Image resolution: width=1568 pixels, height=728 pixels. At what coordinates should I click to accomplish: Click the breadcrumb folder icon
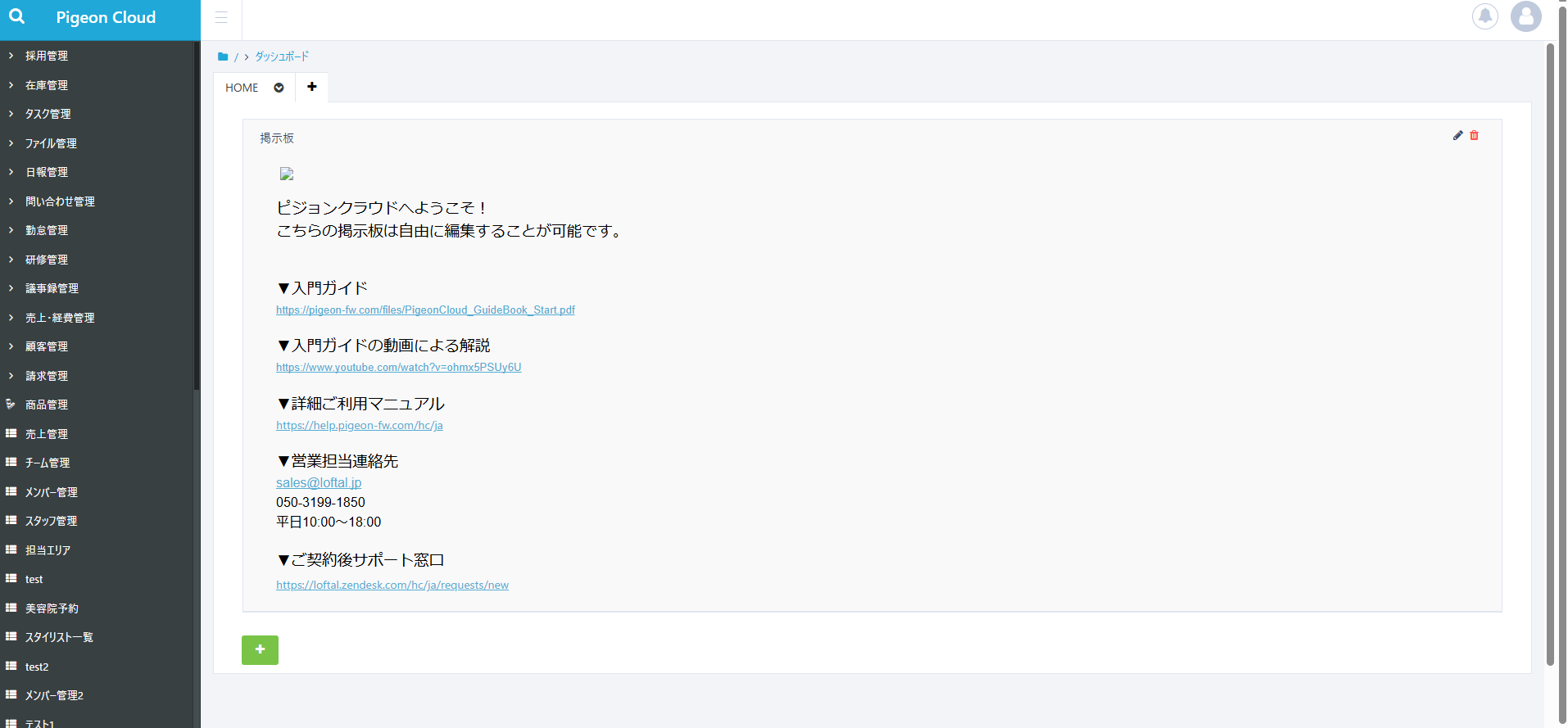223,57
